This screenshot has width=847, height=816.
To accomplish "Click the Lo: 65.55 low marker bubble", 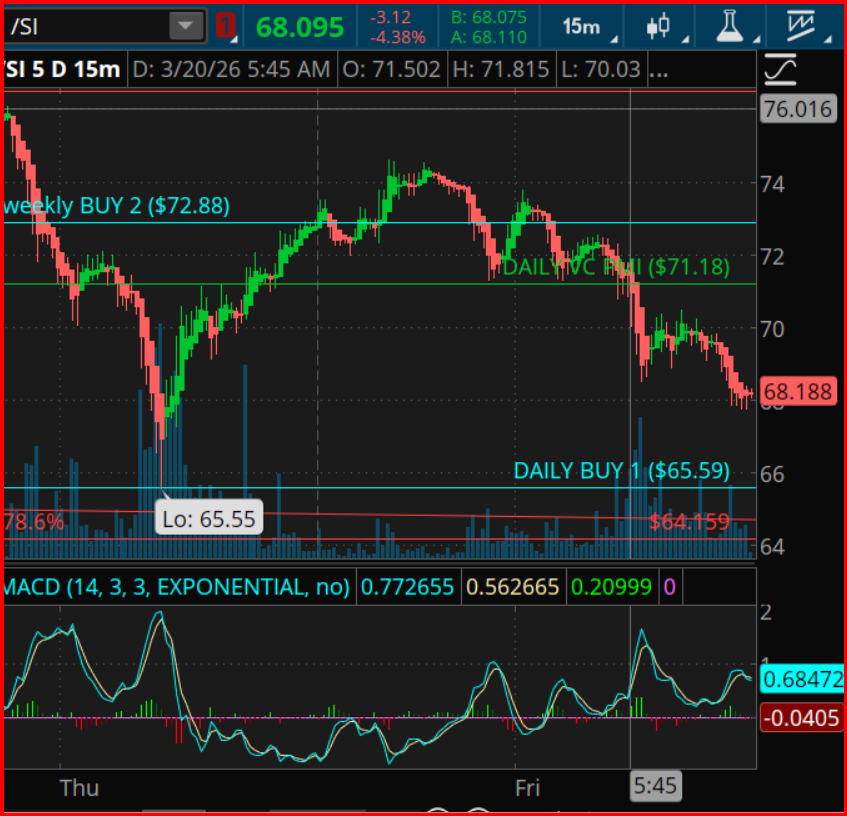I will [x=209, y=518].
